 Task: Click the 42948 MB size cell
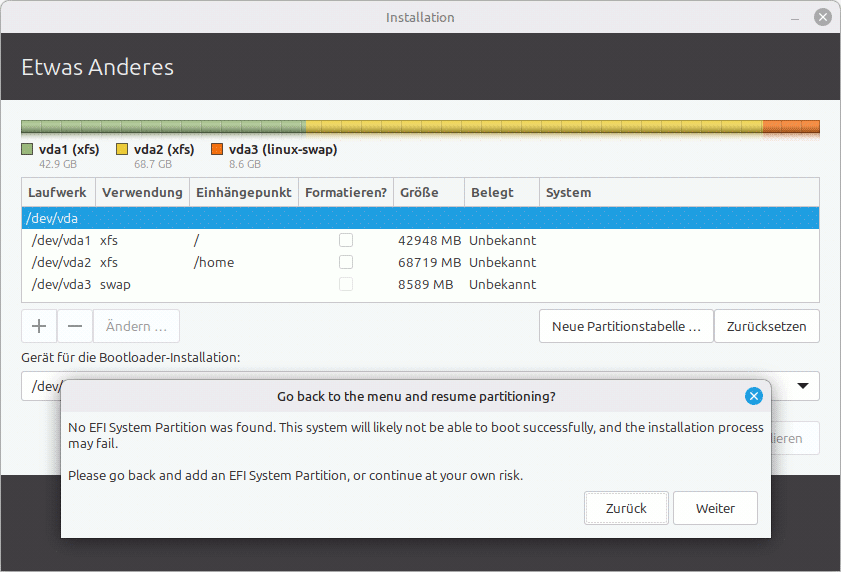tap(430, 240)
